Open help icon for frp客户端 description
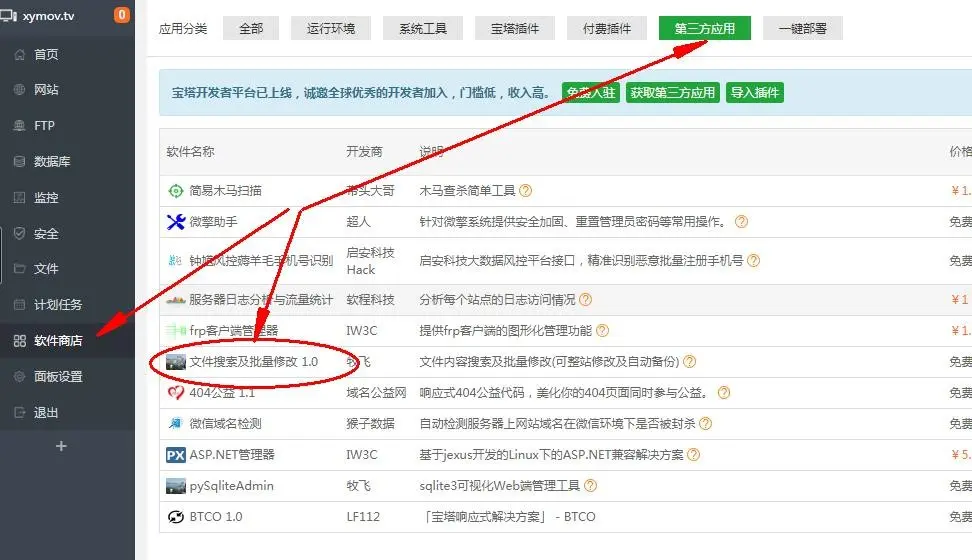Image resolution: width=972 pixels, height=560 pixels. coord(602,331)
